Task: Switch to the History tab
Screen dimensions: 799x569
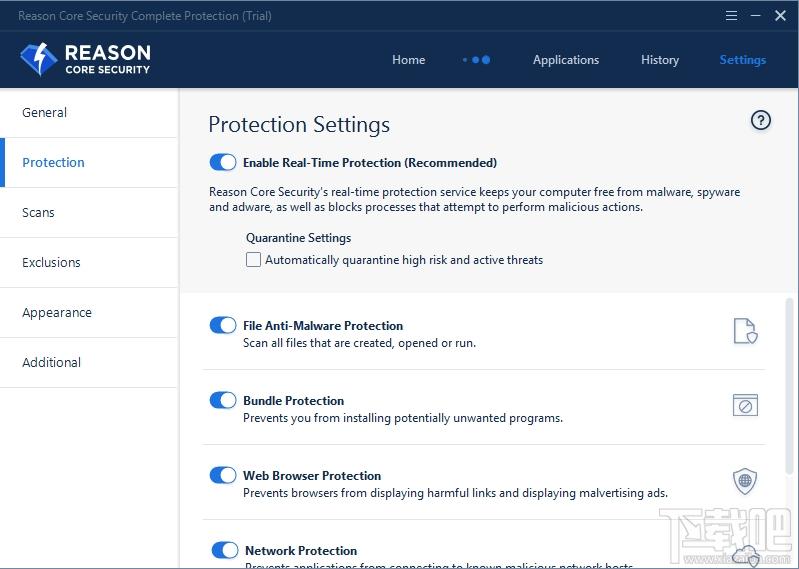Action: click(660, 60)
